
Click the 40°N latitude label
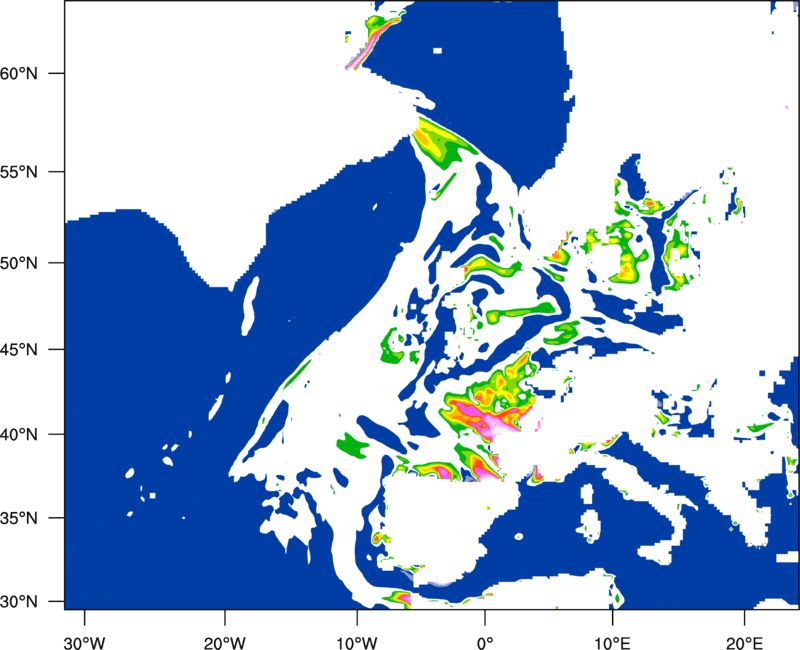pos(19,435)
